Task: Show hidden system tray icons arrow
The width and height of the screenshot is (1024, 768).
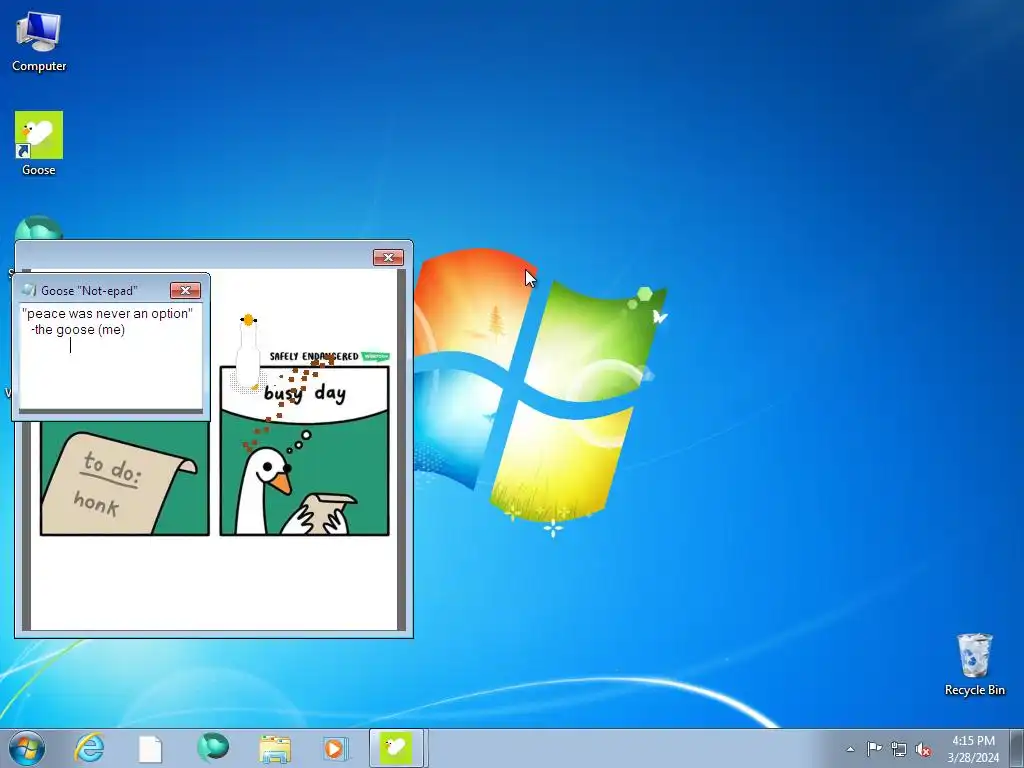Action: [850, 749]
